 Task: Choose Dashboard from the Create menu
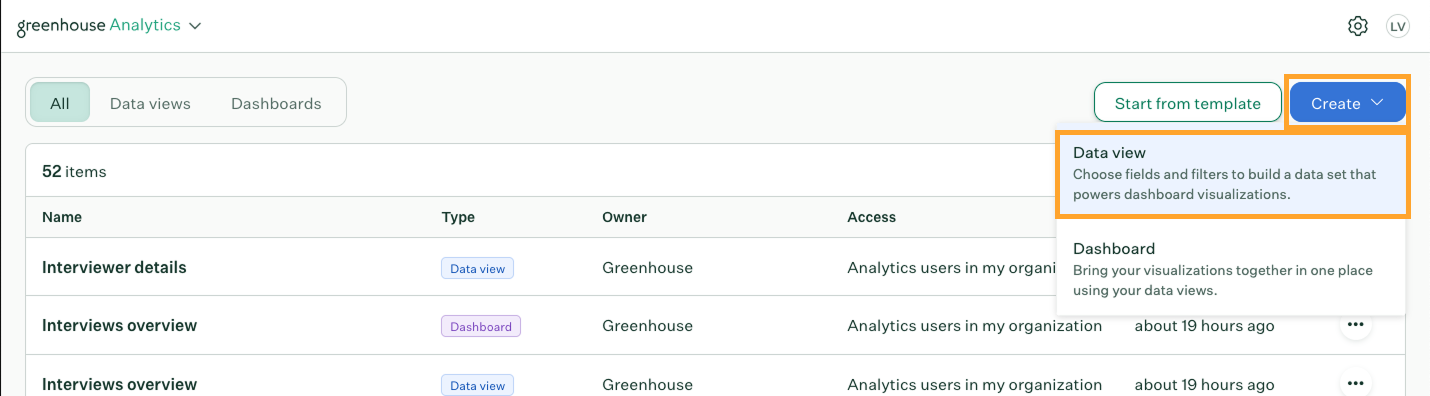coord(1232,268)
